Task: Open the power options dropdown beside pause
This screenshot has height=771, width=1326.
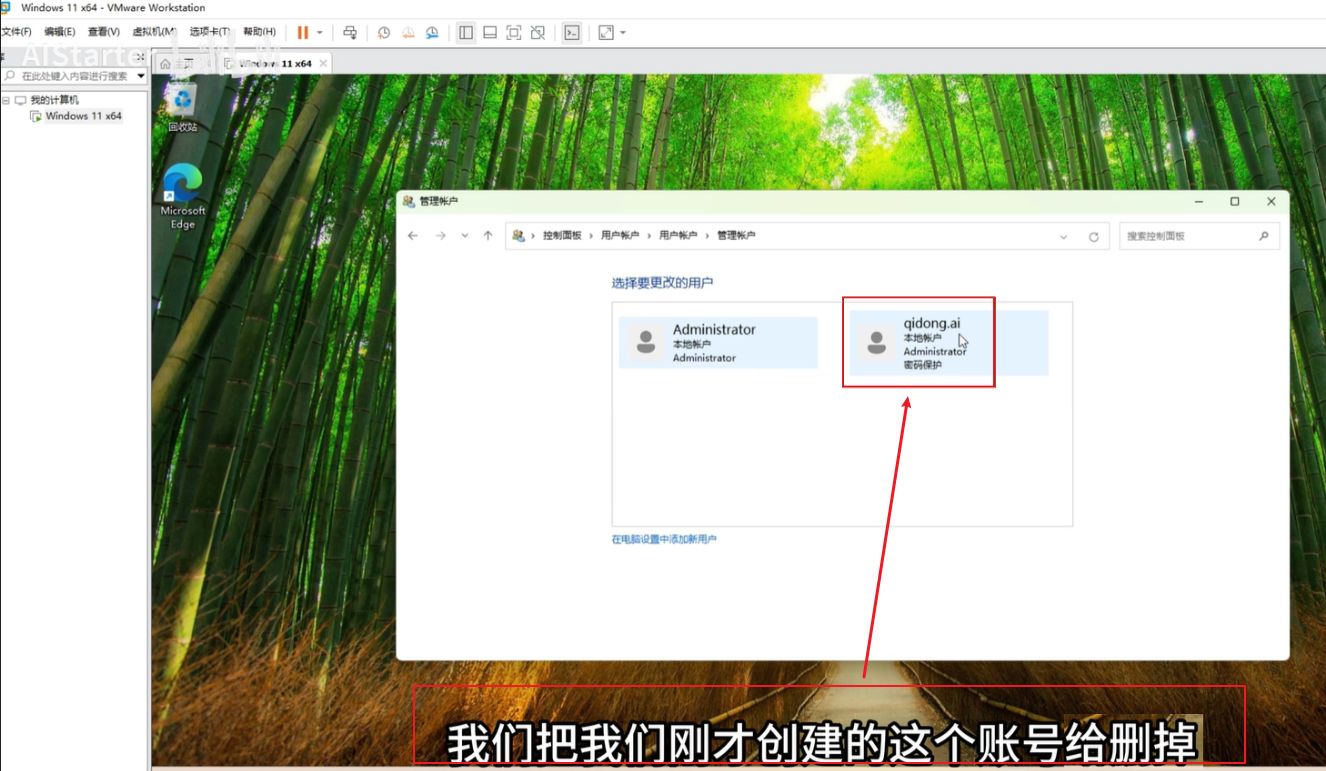Action: point(320,32)
